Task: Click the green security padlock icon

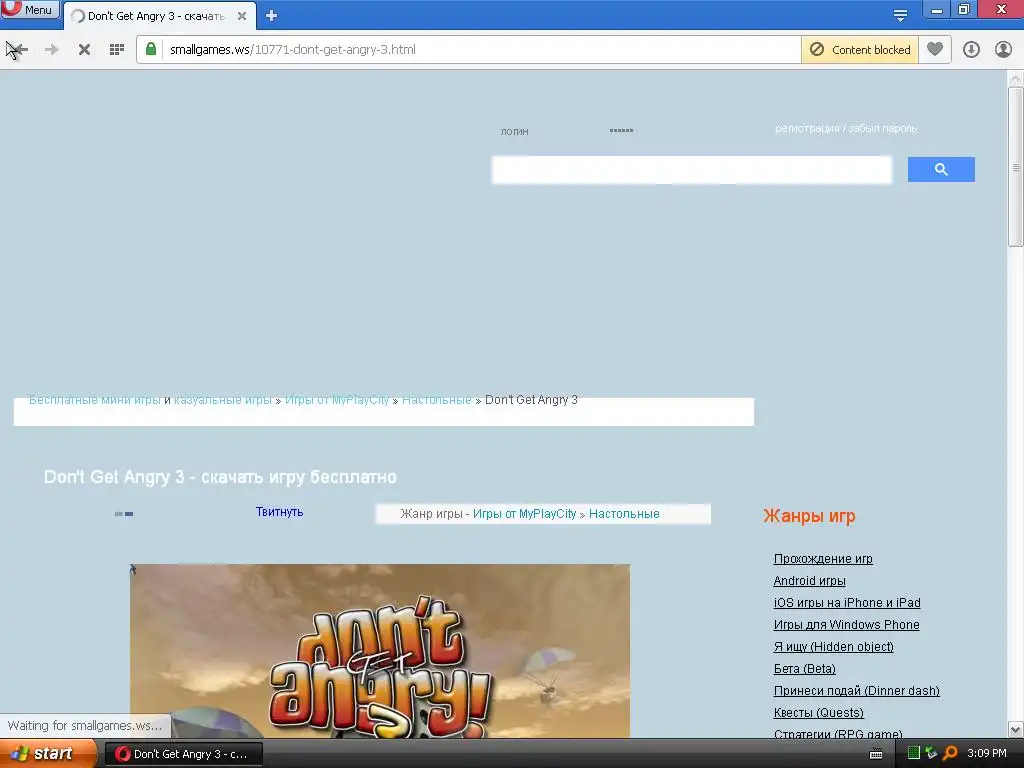Action: (151, 49)
